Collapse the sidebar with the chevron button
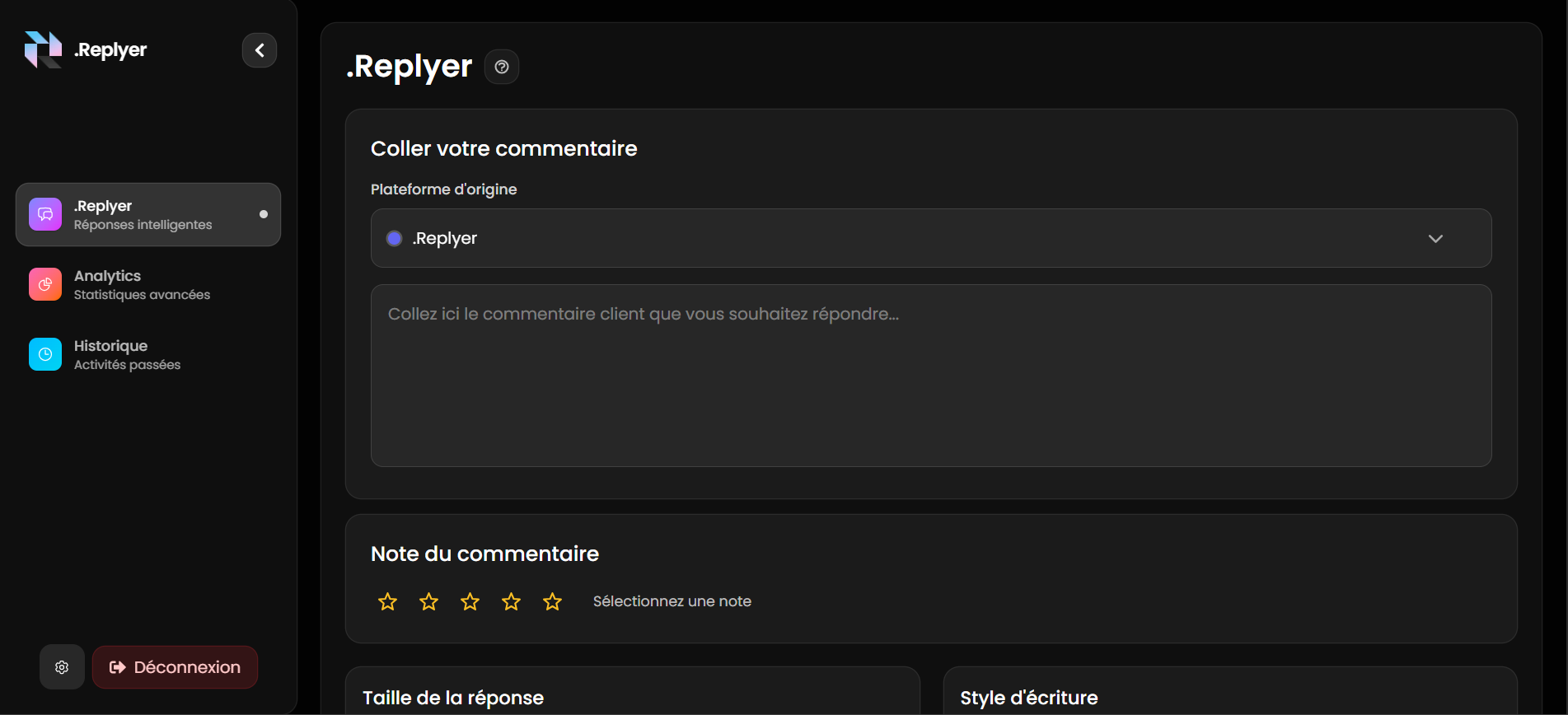 pyautogui.click(x=260, y=50)
